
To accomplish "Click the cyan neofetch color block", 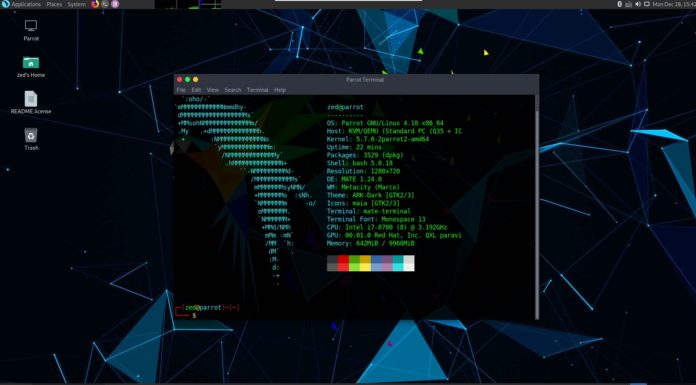I will (x=398, y=263).
